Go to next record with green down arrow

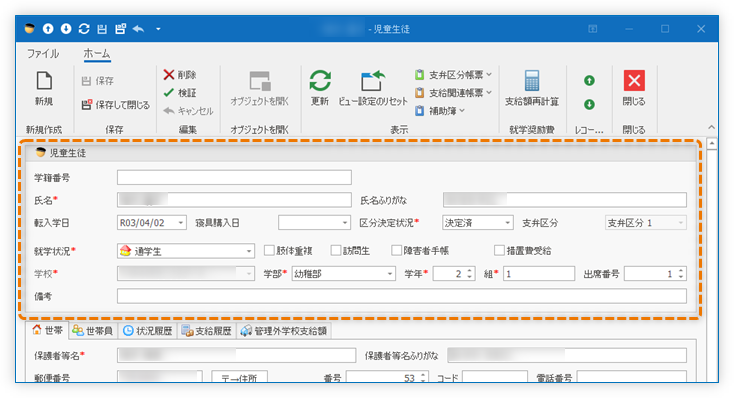coord(589,104)
